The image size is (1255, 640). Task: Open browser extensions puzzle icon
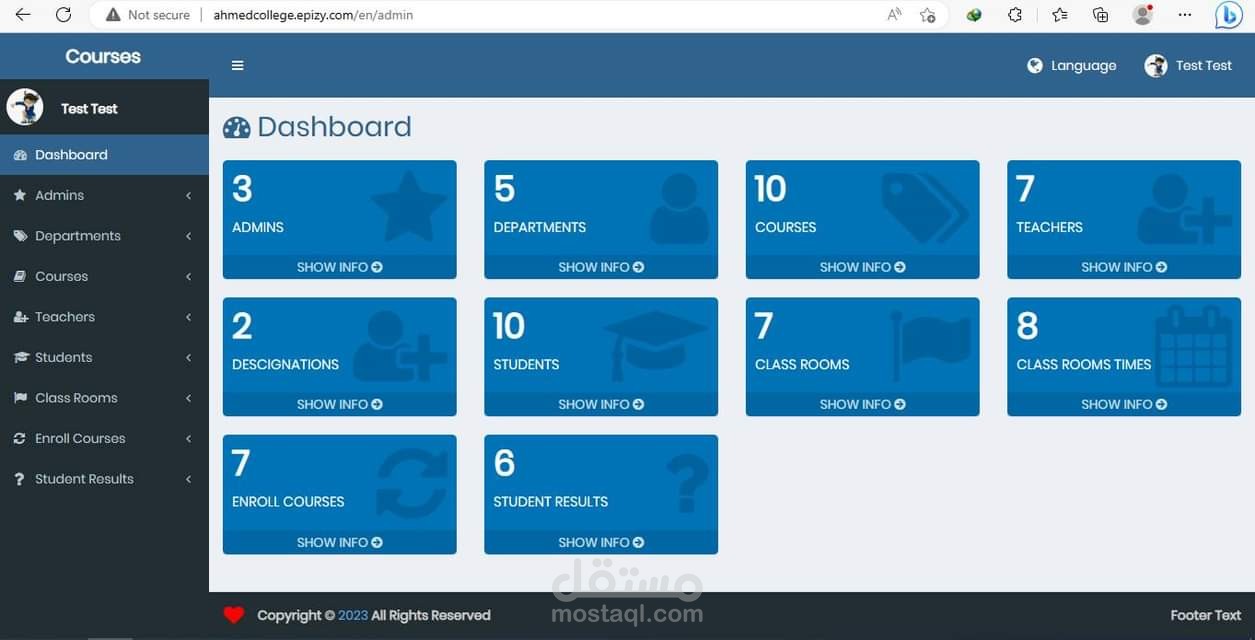[1015, 15]
